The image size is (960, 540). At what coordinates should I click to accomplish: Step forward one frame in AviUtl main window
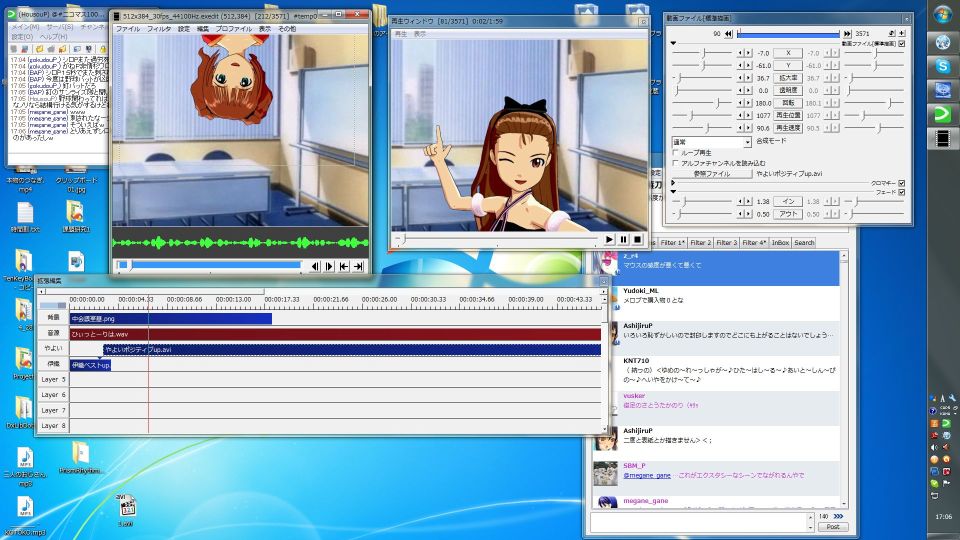[x=329, y=266]
